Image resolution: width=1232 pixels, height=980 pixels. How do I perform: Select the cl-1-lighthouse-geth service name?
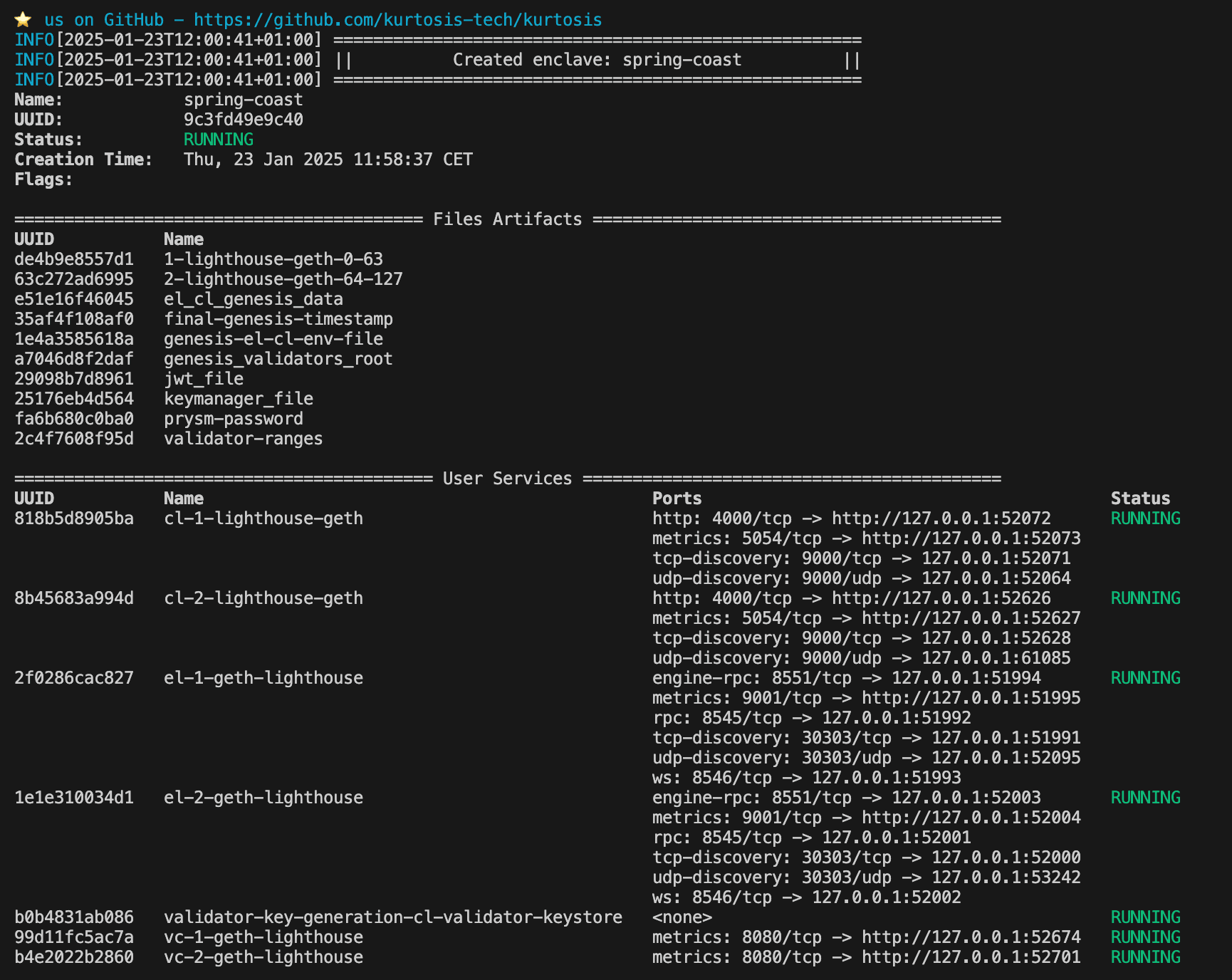[x=262, y=518]
